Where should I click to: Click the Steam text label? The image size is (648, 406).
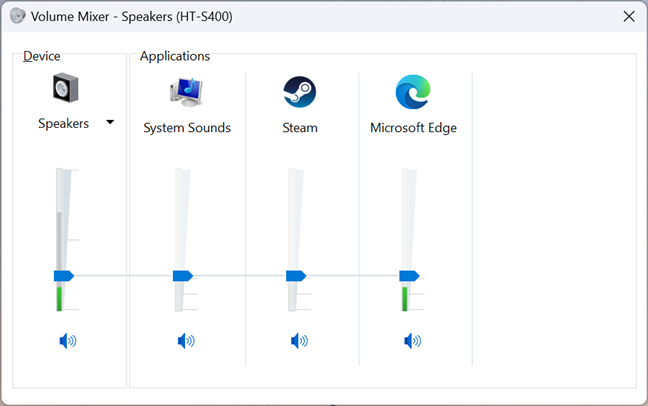[x=299, y=128]
